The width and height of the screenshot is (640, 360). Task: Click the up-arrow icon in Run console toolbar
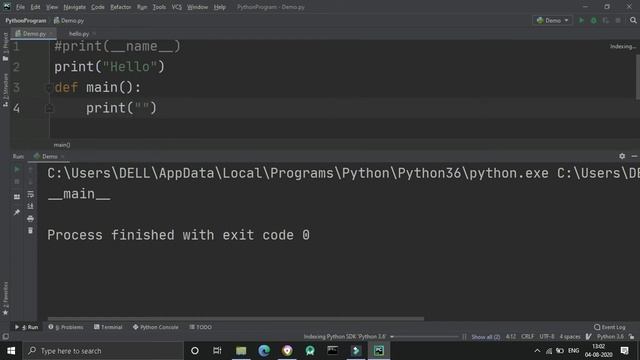point(30,169)
